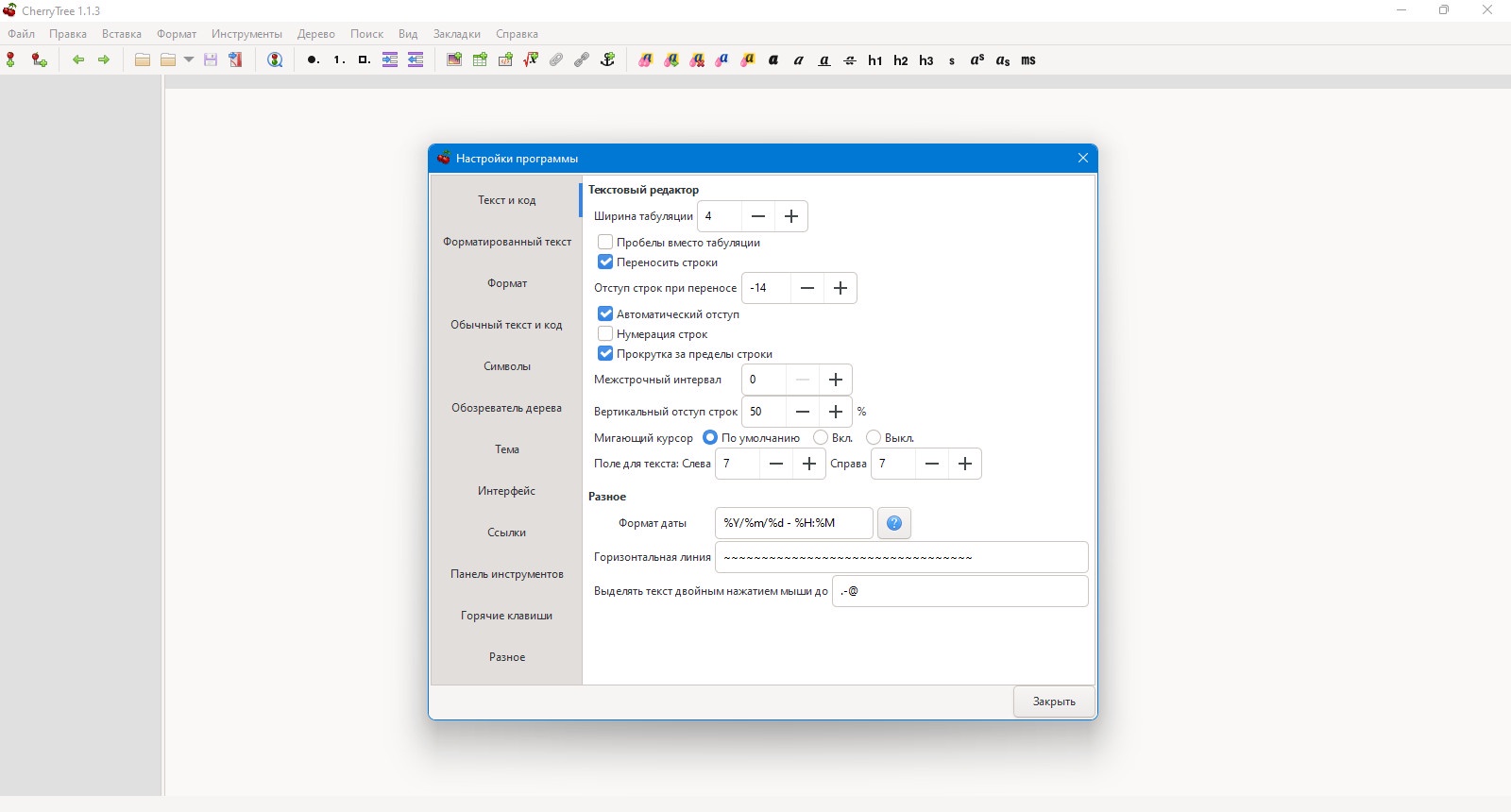Go forward to next visited node
Screen dimensions: 1511x812
pyautogui.click(x=104, y=59)
